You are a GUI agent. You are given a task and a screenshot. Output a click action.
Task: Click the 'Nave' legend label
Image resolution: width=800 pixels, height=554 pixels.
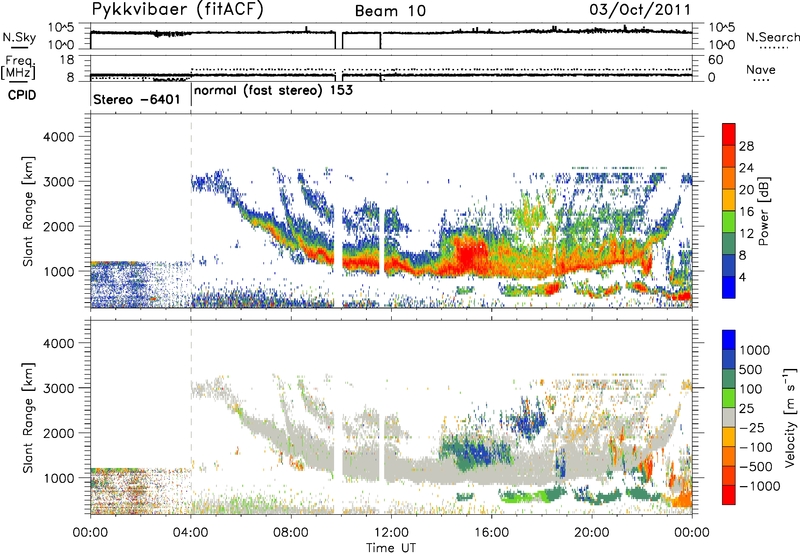pyautogui.click(x=760, y=70)
